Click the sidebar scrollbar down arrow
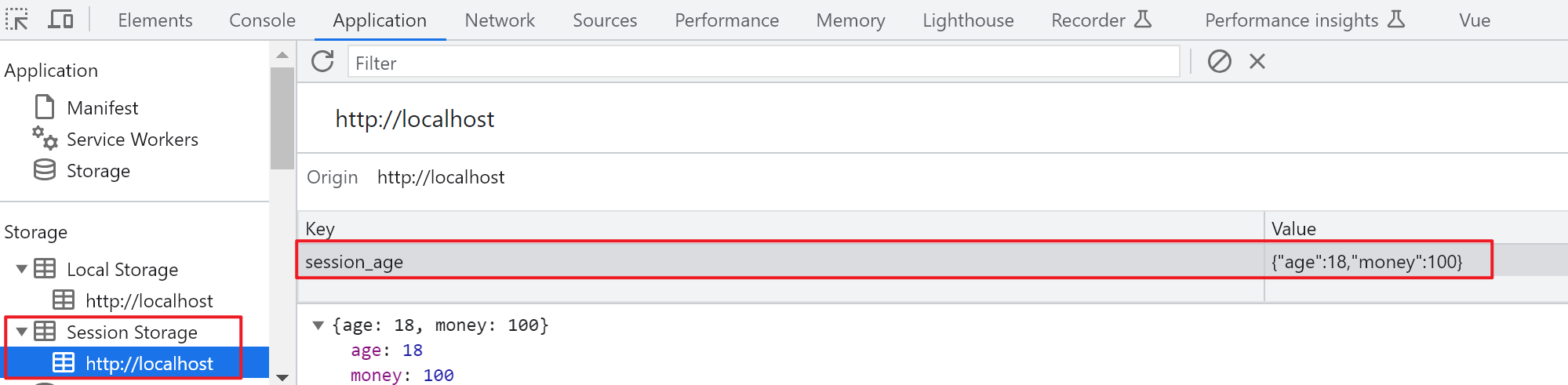Screen dimensions: 1568x385 [x=282, y=377]
